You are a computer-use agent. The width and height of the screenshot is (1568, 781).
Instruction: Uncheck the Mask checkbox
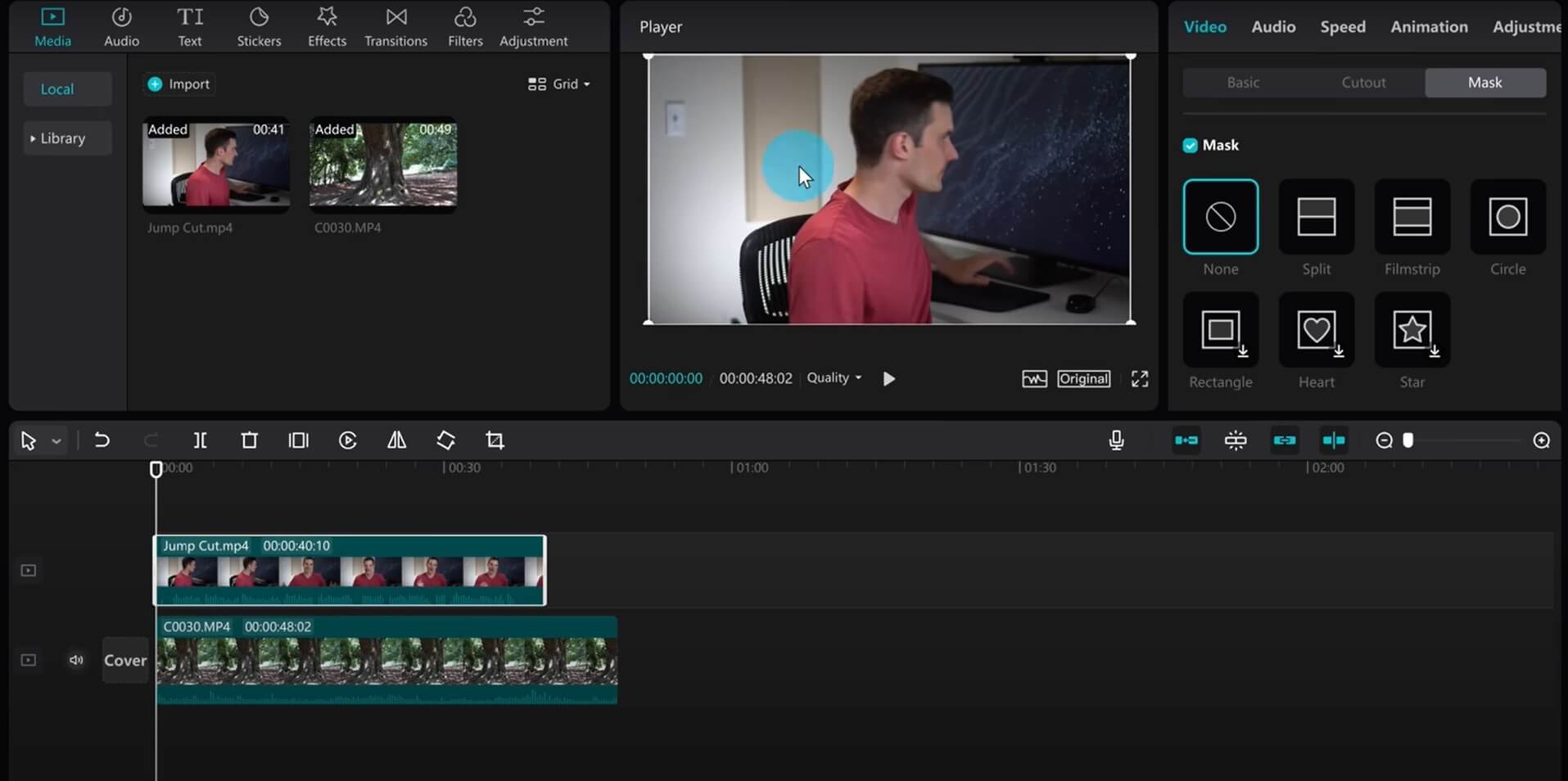tap(1190, 145)
